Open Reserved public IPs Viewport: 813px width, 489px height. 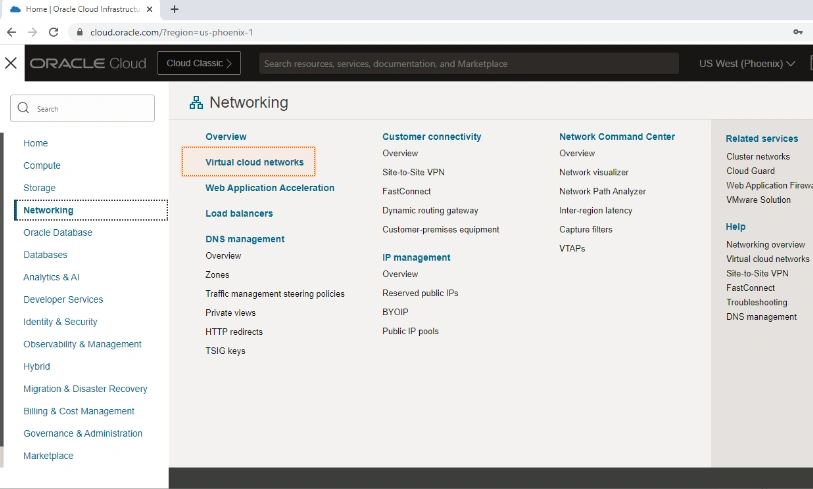point(420,293)
